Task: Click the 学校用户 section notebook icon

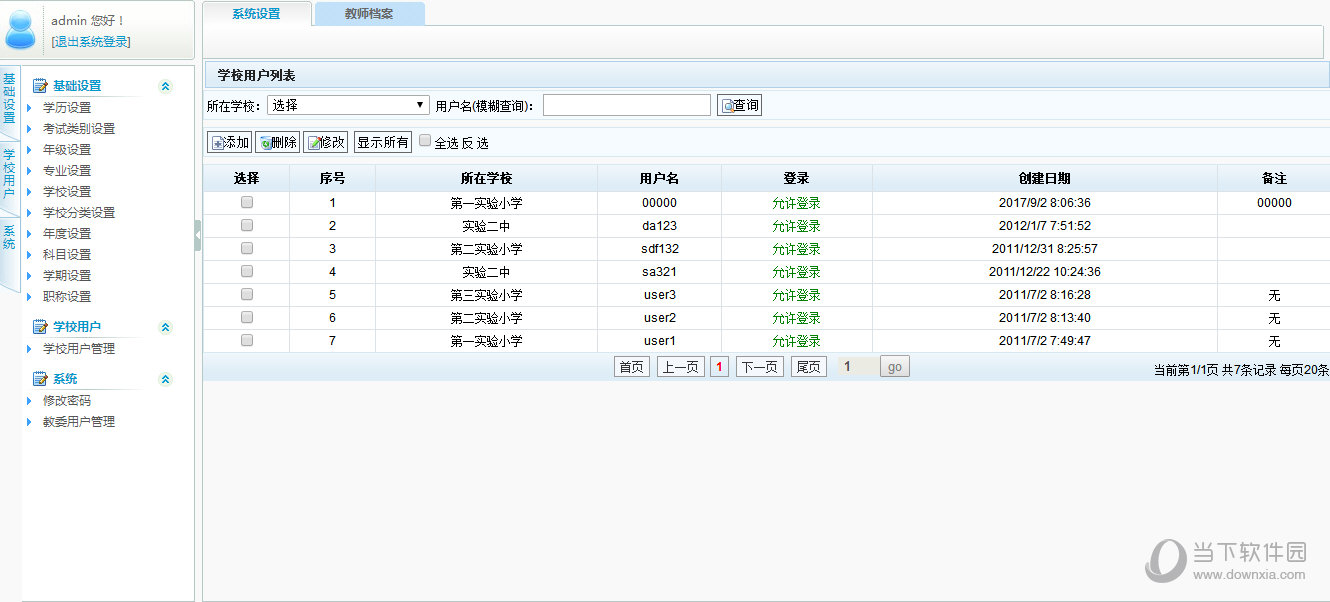Action: (40, 327)
